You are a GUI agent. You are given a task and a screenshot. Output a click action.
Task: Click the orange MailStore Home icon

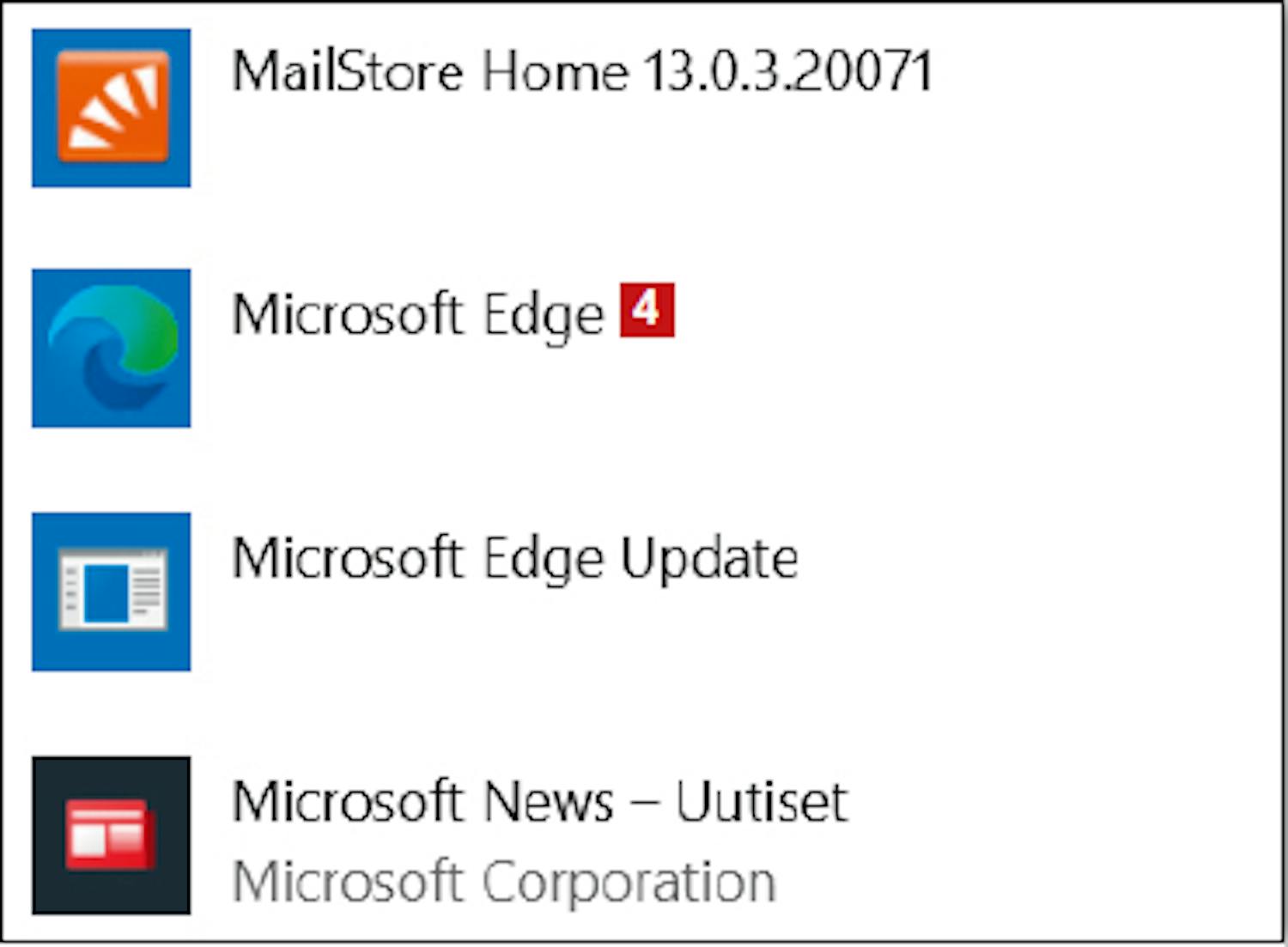(x=112, y=106)
